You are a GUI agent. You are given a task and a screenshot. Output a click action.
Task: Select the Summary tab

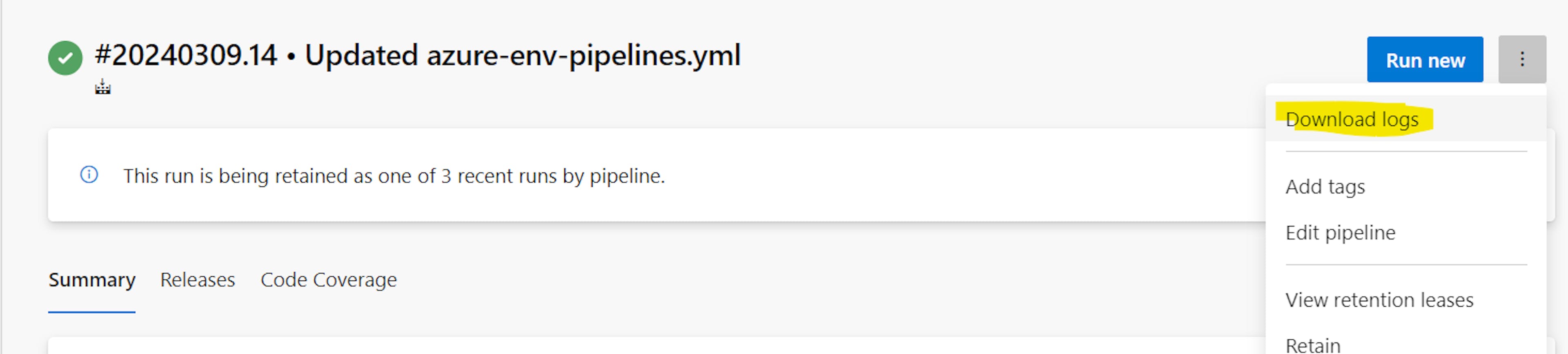click(x=92, y=280)
